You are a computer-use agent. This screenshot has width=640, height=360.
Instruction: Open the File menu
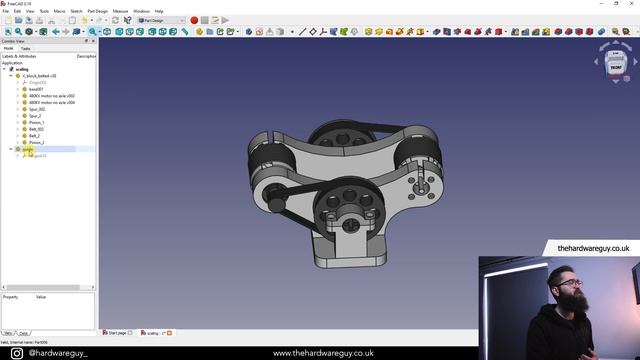6,11
